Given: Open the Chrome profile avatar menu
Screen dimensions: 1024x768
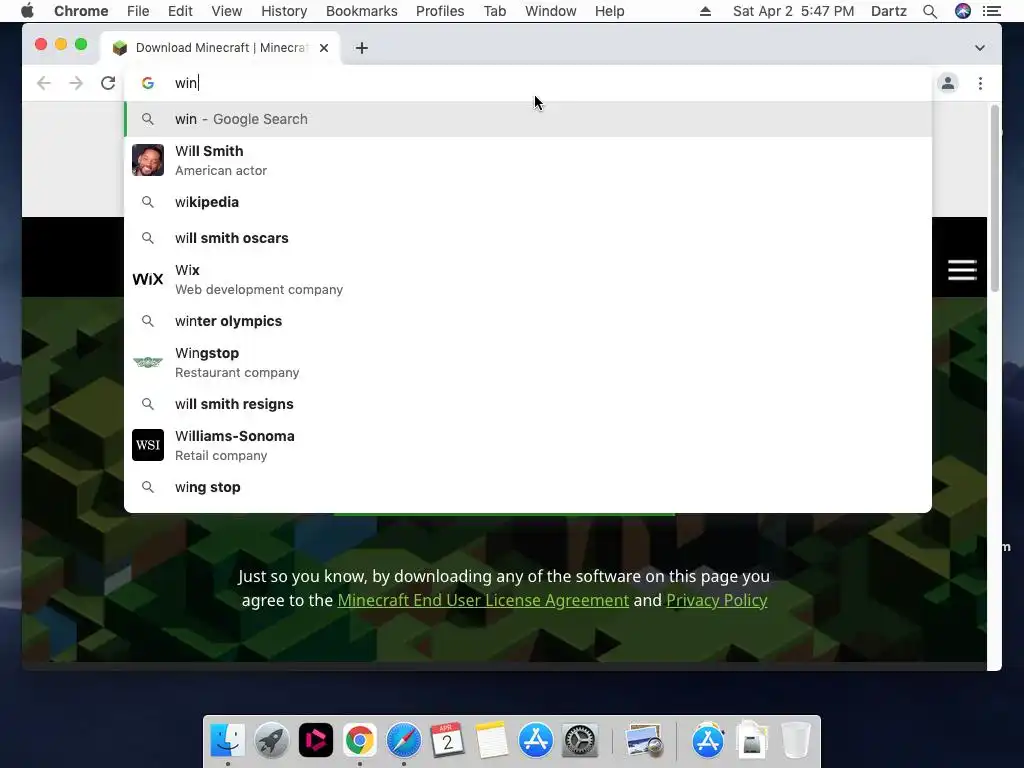Looking at the screenshot, I should [x=948, y=83].
